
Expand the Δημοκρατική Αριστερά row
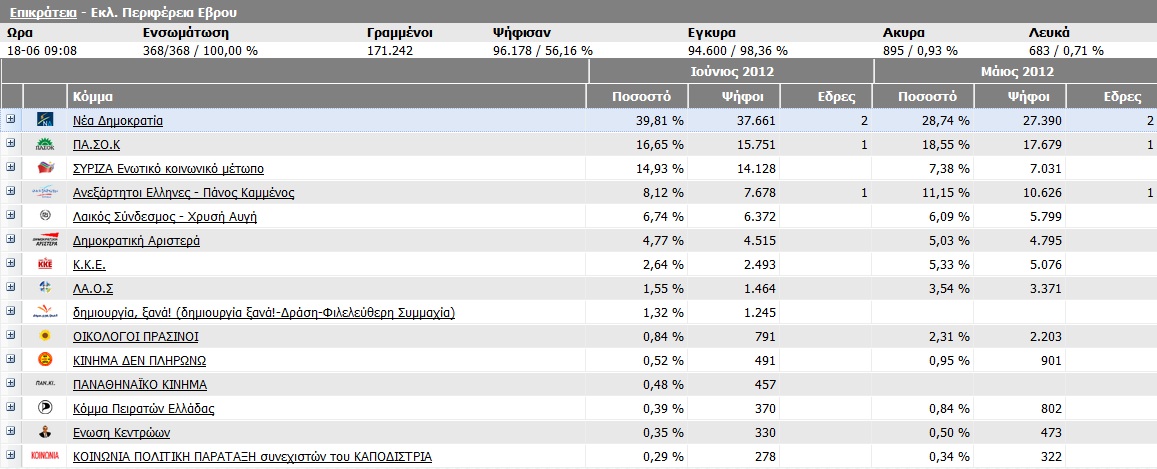[11, 240]
